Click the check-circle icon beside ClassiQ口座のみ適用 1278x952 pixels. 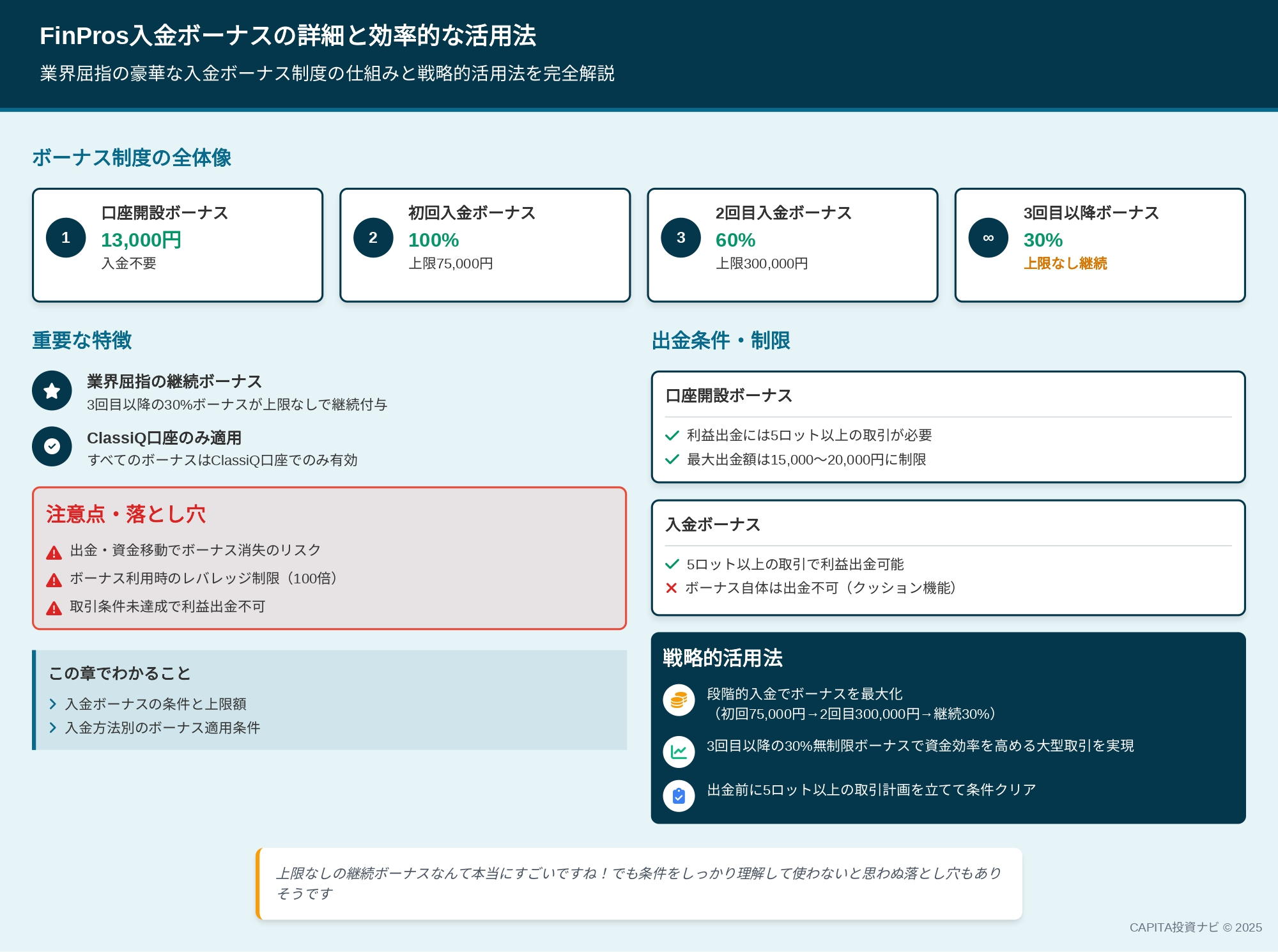coord(52,446)
